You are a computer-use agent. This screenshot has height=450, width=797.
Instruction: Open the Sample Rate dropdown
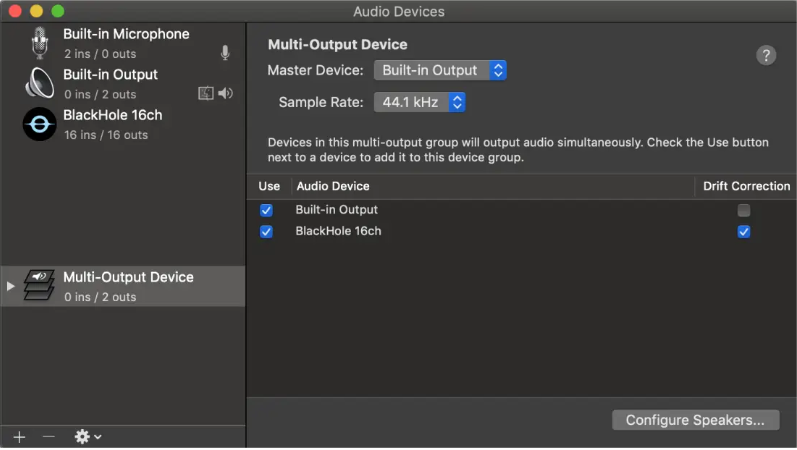pyautogui.click(x=419, y=102)
